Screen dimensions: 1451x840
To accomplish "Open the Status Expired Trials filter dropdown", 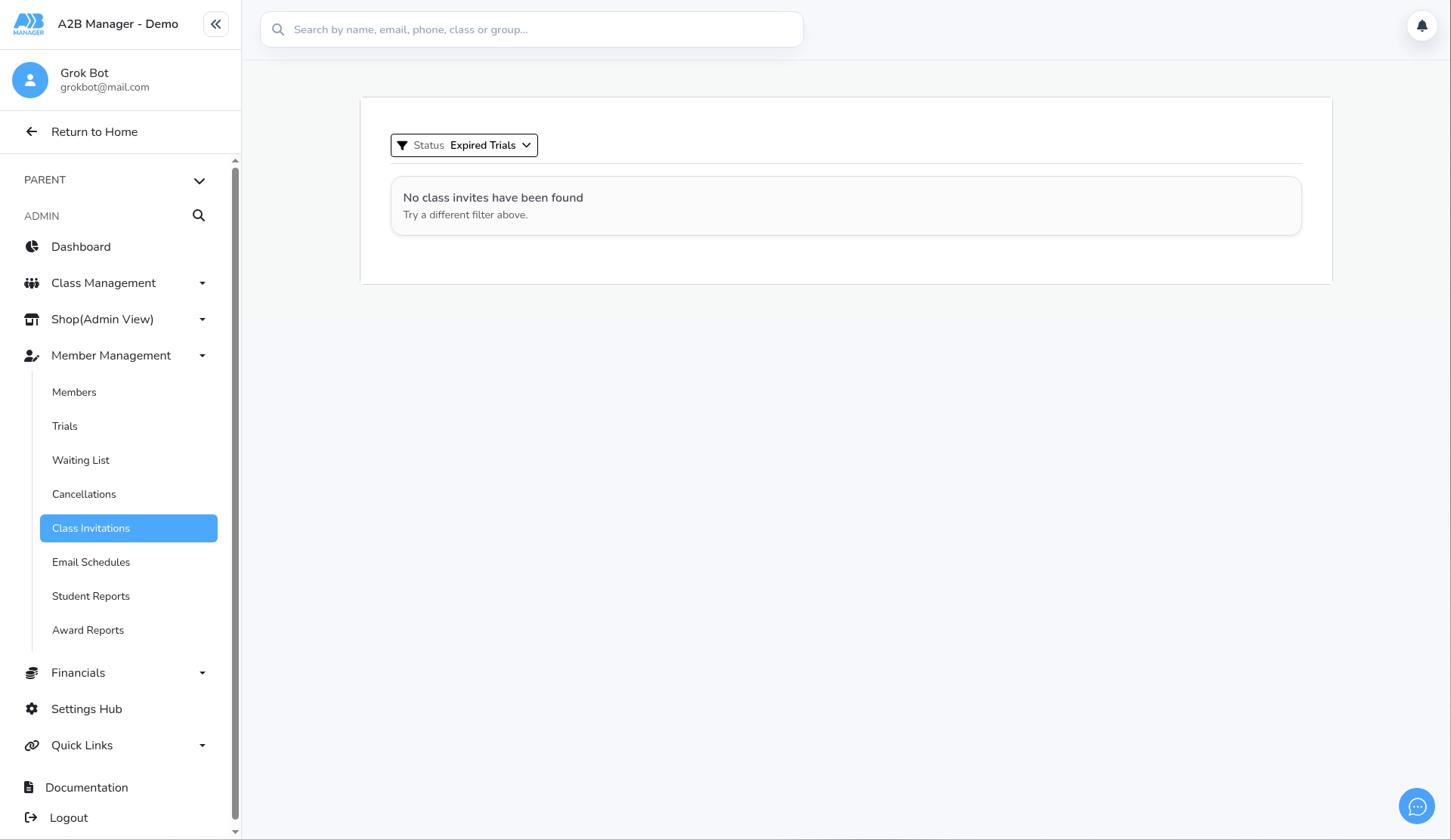I will (464, 145).
